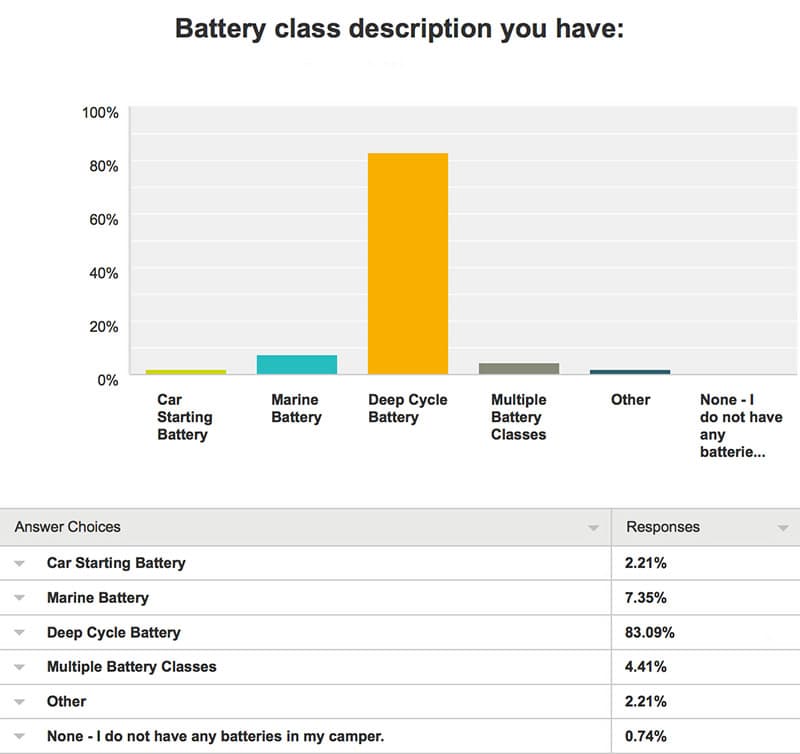The height and width of the screenshot is (754, 800).
Task: Expand the Marine Battery row arrow
Action: pos(19,598)
